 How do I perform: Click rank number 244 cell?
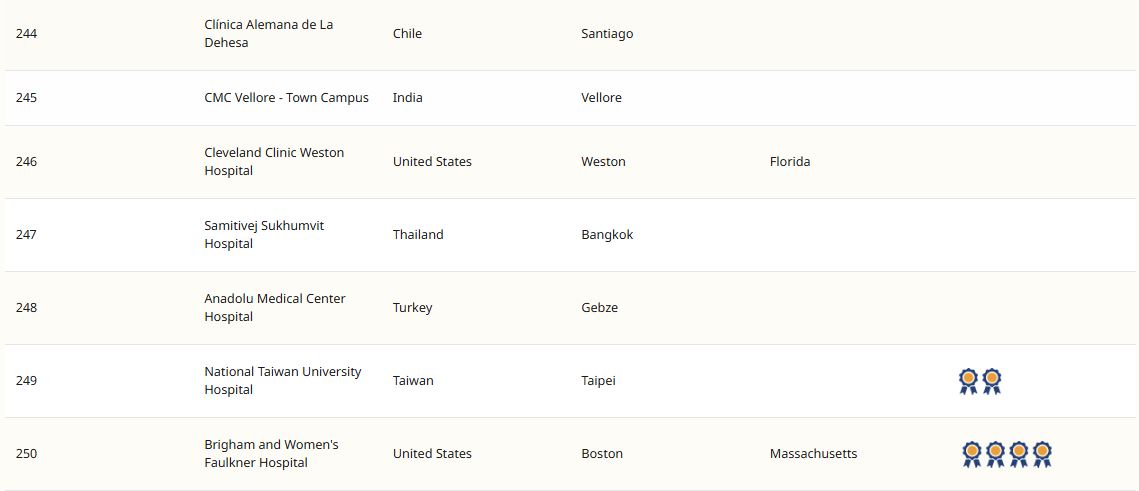[x=27, y=34]
